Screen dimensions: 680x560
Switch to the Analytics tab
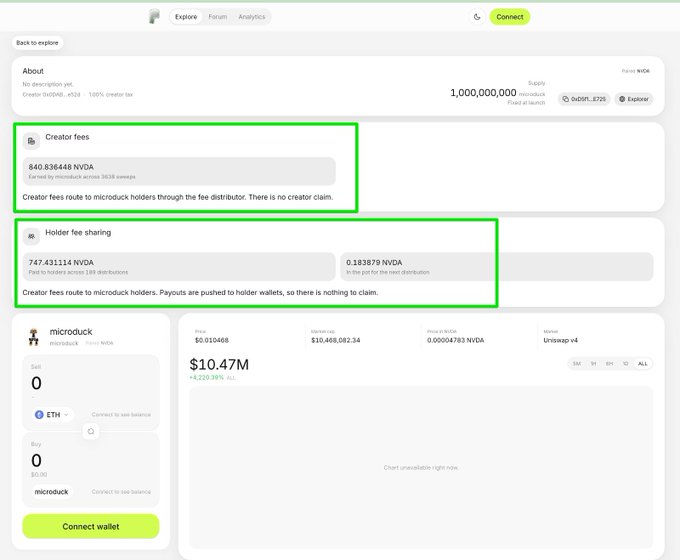[x=252, y=17]
